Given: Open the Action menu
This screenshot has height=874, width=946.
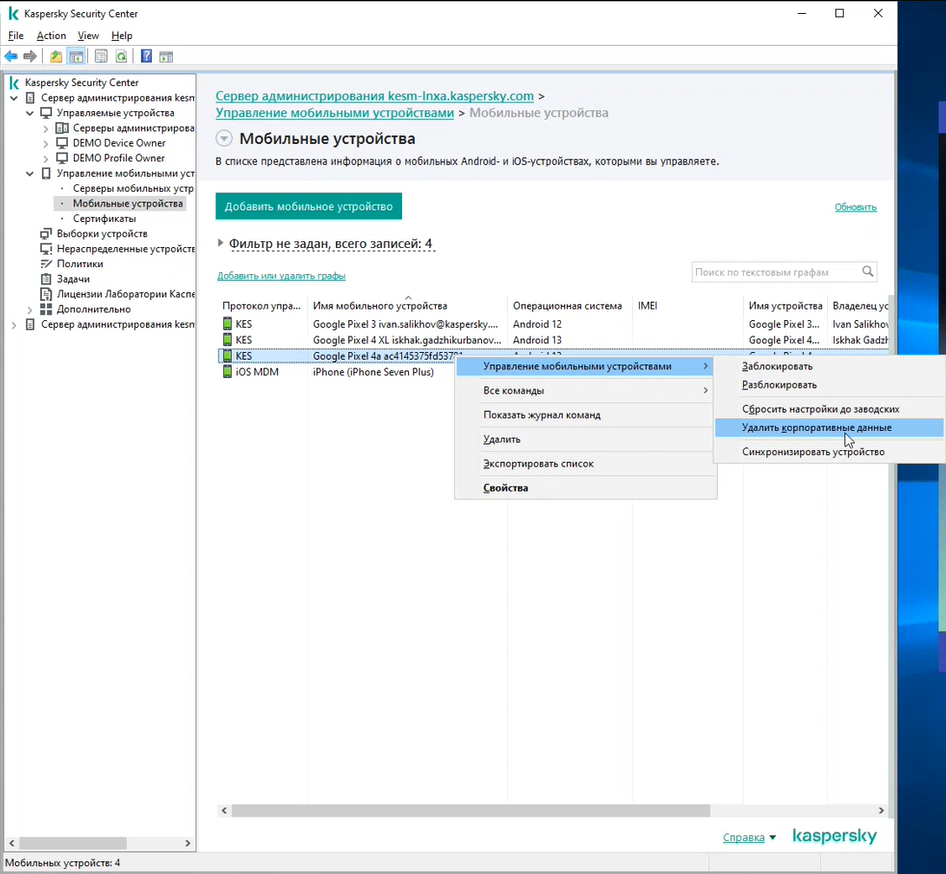Looking at the screenshot, I should point(51,36).
